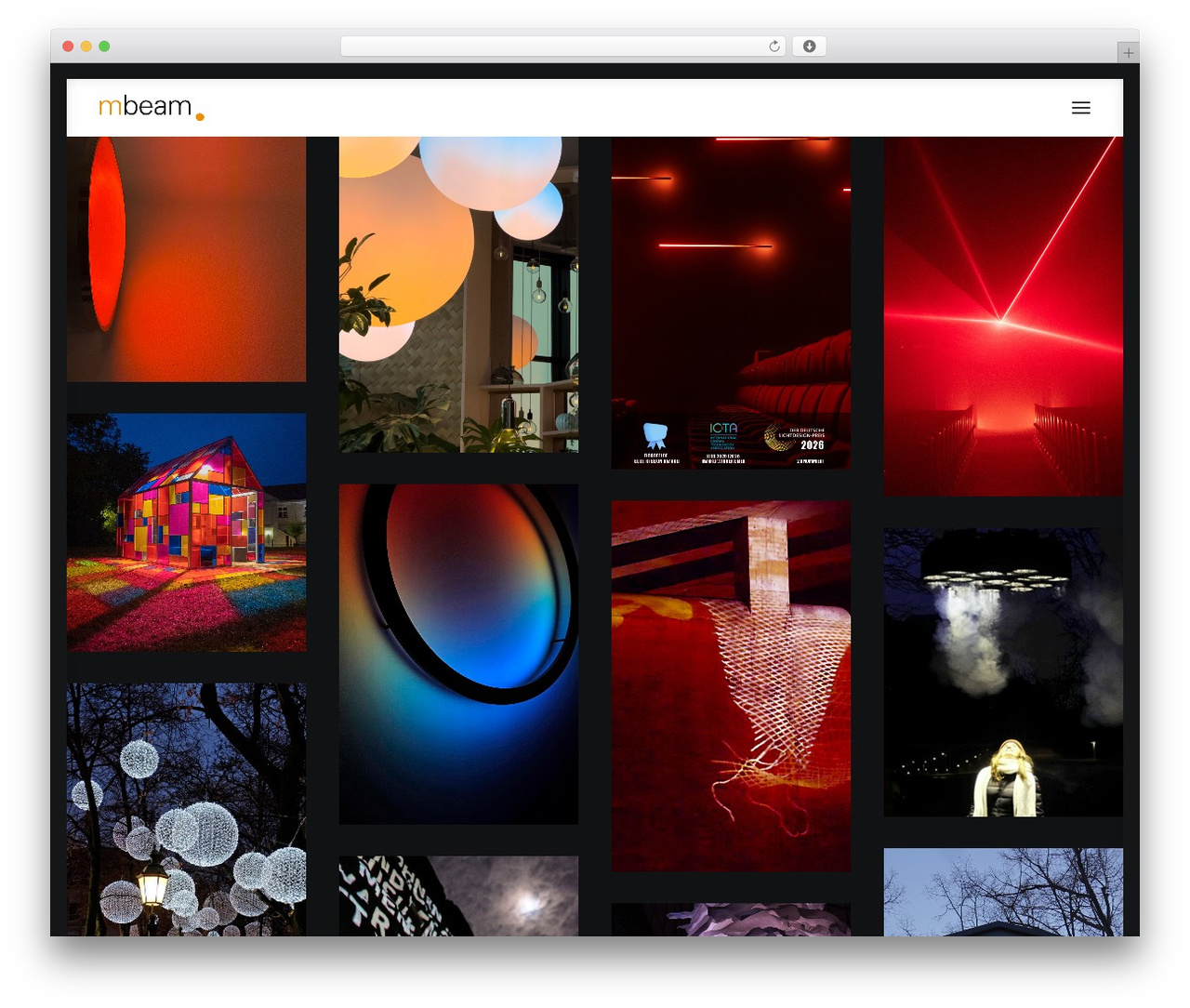
Task: Open the red cinema photo with award logos
Action: click(x=731, y=303)
